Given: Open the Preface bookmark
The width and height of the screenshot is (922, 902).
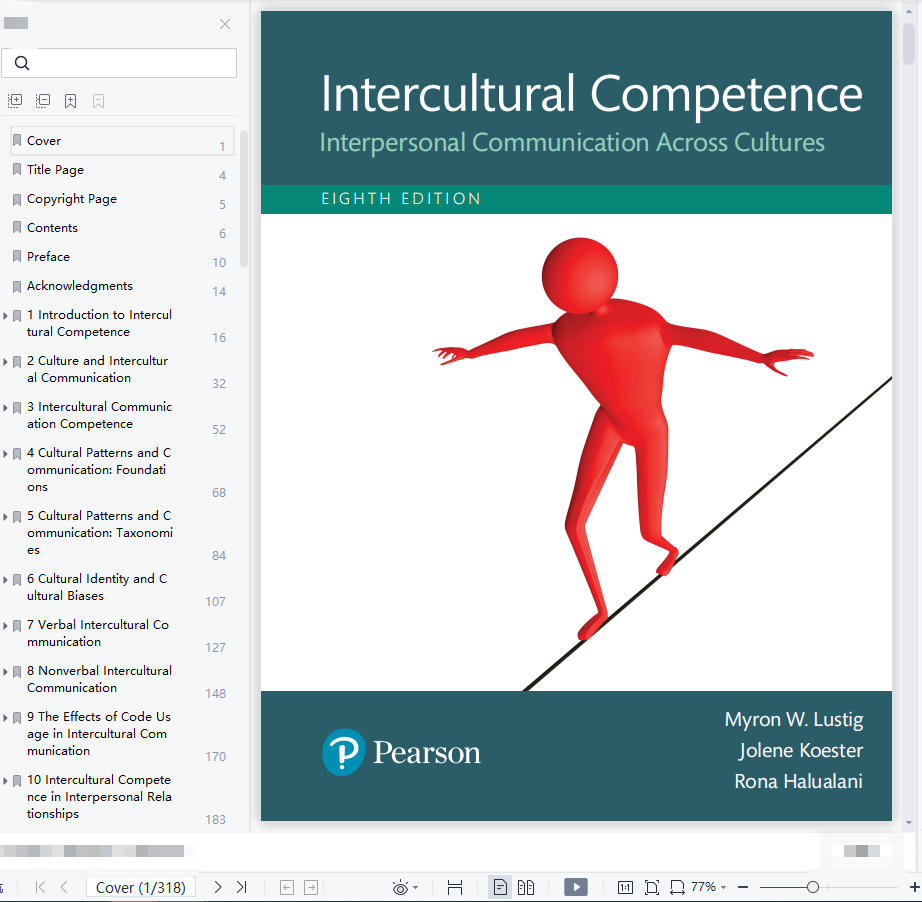Looking at the screenshot, I should [48, 256].
